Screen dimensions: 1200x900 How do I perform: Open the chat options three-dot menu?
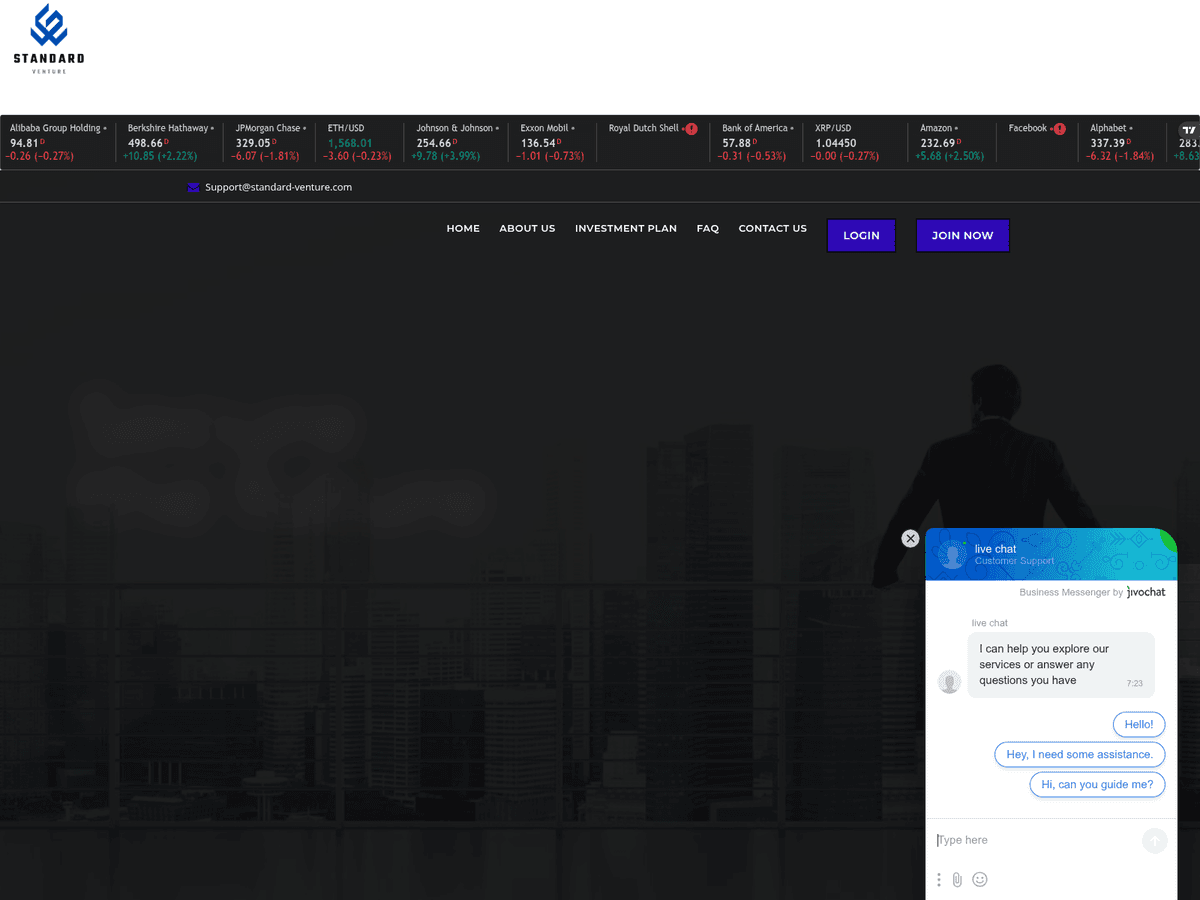tap(939, 880)
